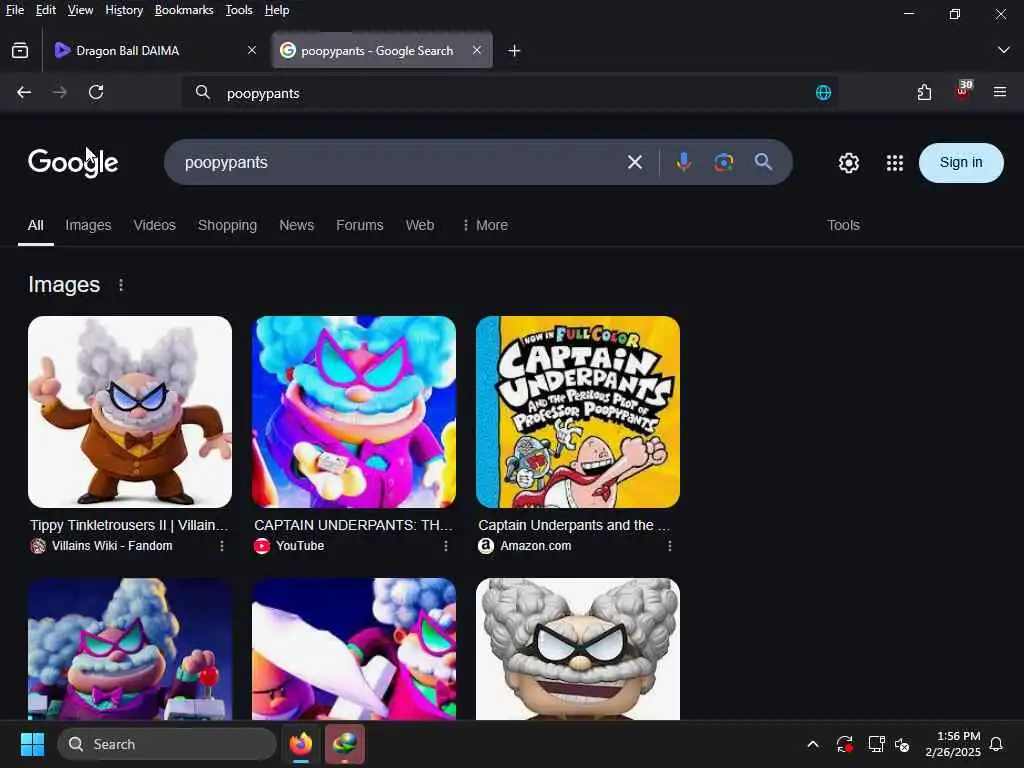
Task: Open Tippy Tinkletrousers II image thumbnail
Action: (x=130, y=412)
